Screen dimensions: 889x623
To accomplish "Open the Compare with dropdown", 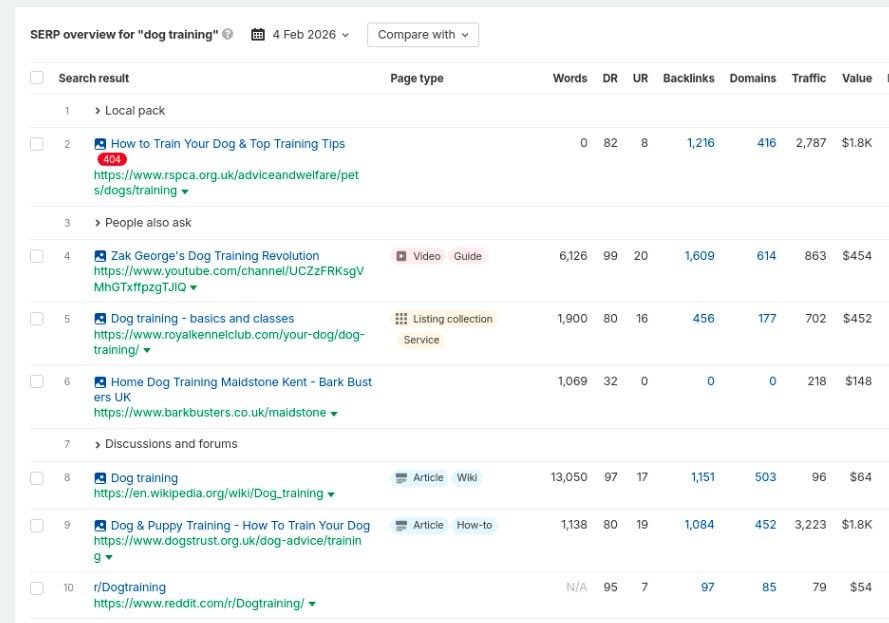I will 423,35.
